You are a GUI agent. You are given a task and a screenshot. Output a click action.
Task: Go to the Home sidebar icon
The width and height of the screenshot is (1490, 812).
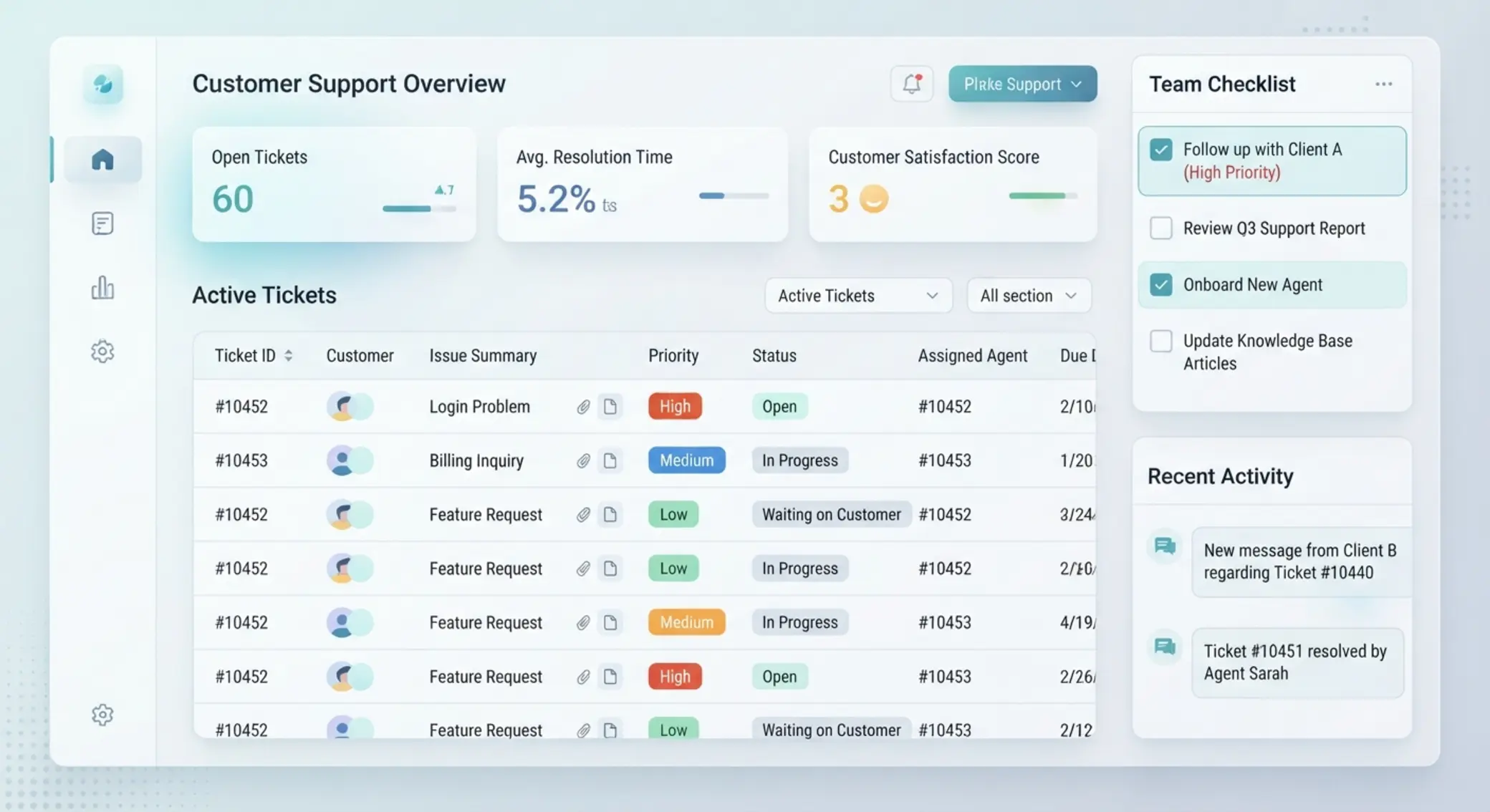(102, 159)
